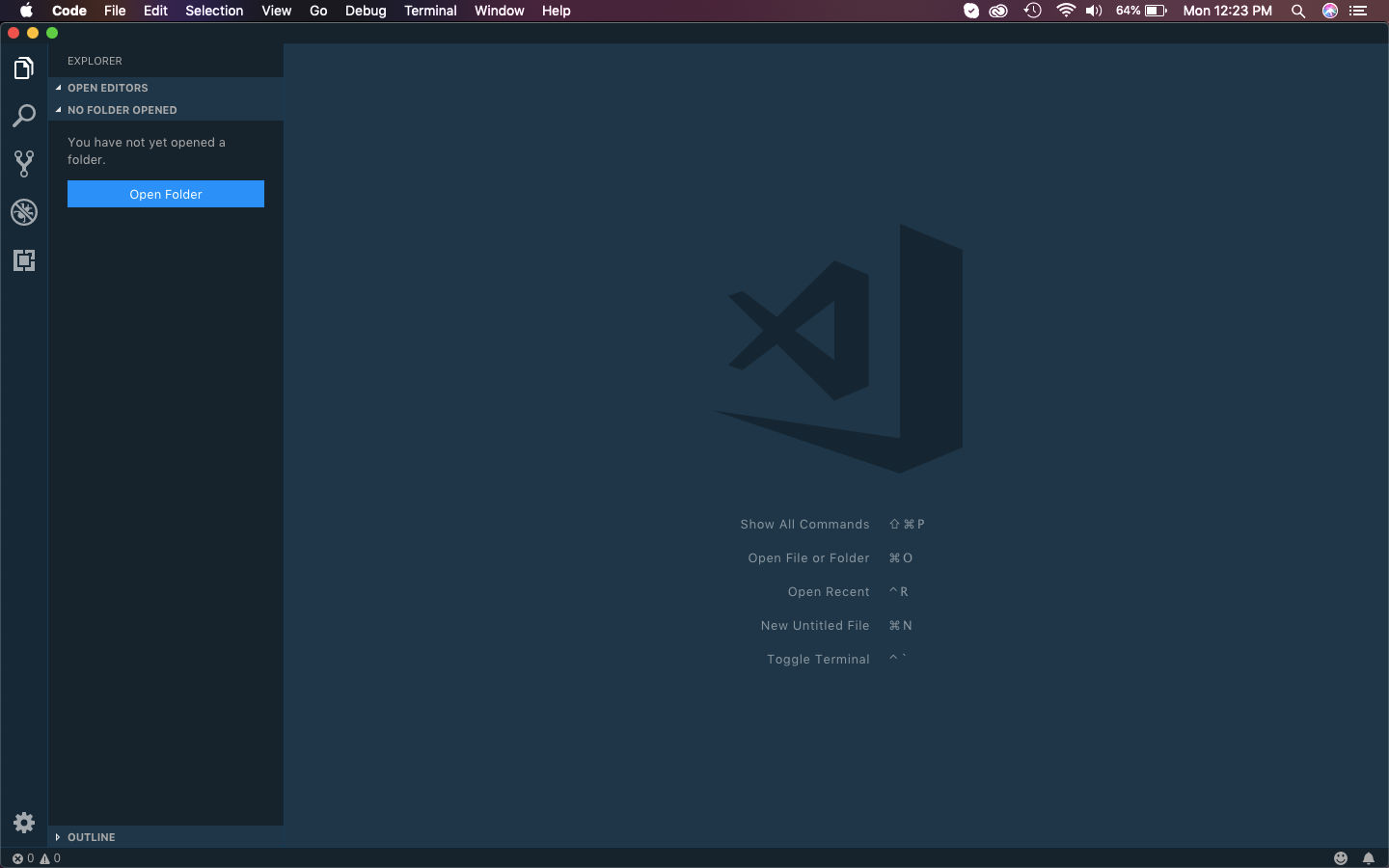Open the Apple menu

tap(26, 11)
